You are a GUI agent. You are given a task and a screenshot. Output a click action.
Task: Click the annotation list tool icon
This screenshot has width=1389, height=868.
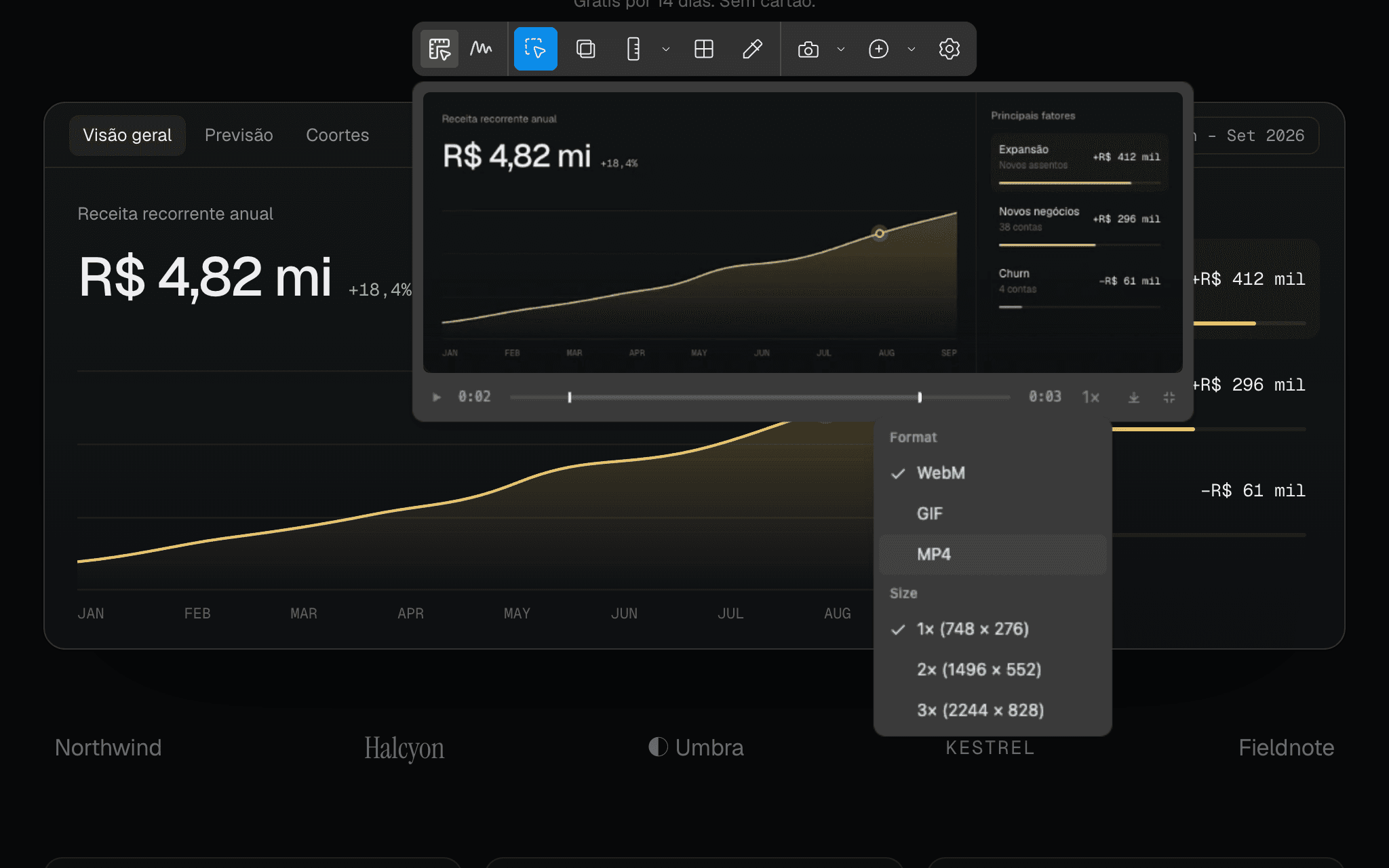(x=439, y=49)
